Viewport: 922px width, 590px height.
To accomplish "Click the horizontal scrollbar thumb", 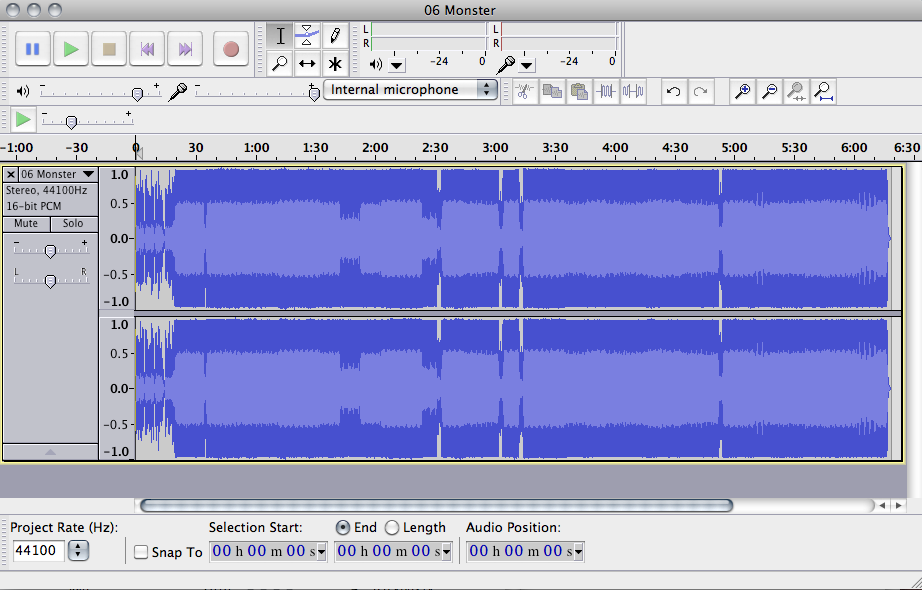I will click(436, 505).
